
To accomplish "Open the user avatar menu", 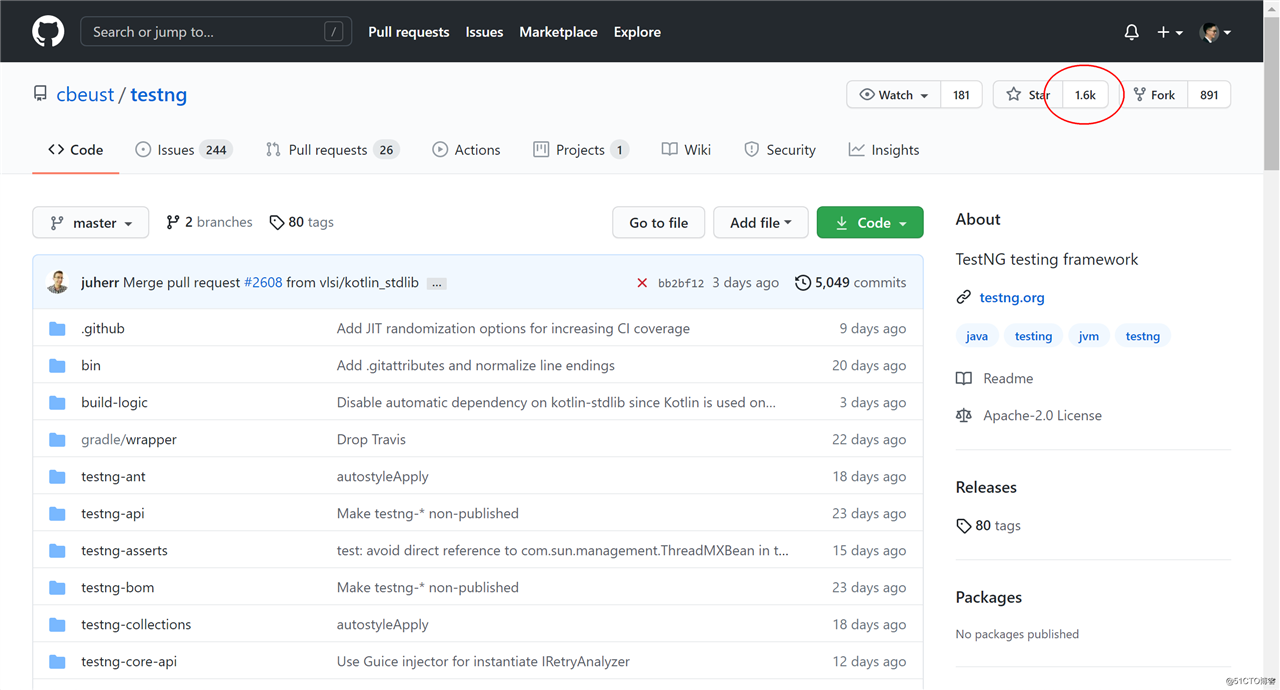I will click(x=1215, y=32).
